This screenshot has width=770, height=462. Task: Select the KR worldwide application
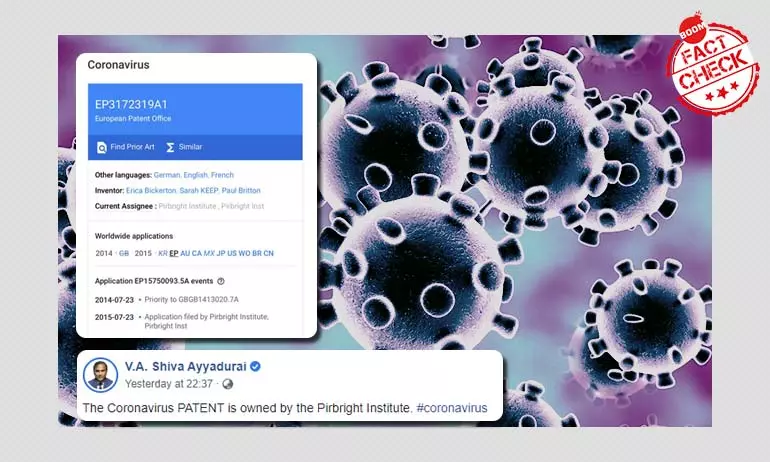click(x=163, y=253)
